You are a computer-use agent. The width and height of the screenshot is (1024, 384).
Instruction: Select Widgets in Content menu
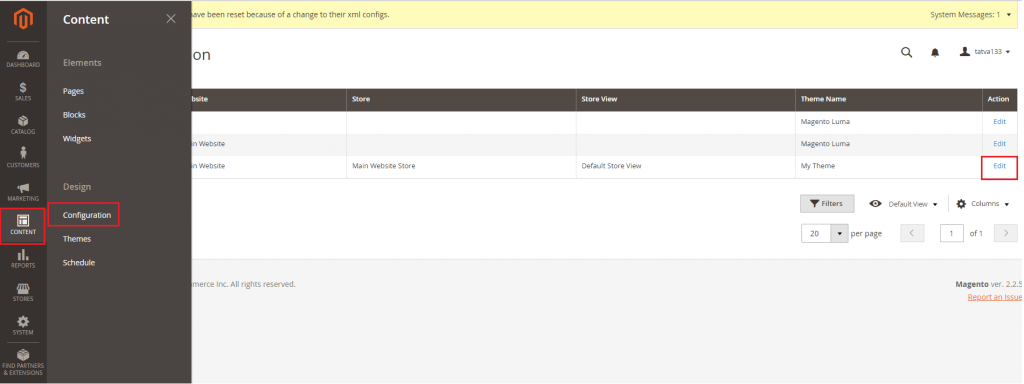tap(77, 138)
